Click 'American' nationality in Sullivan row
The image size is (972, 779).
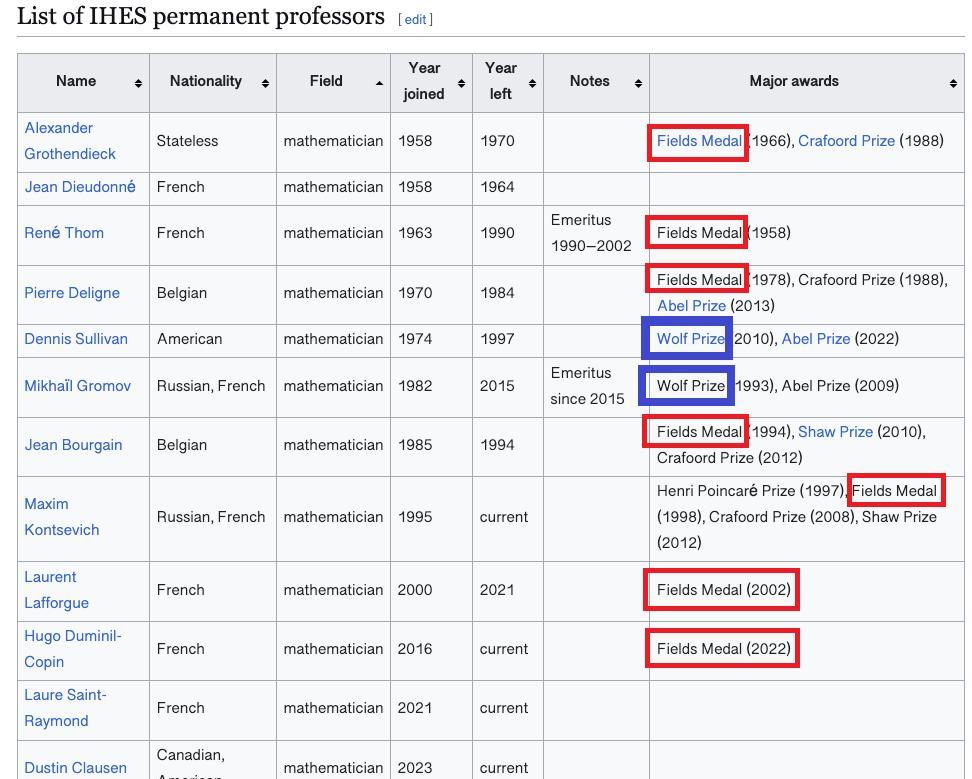click(x=189, y=339)
